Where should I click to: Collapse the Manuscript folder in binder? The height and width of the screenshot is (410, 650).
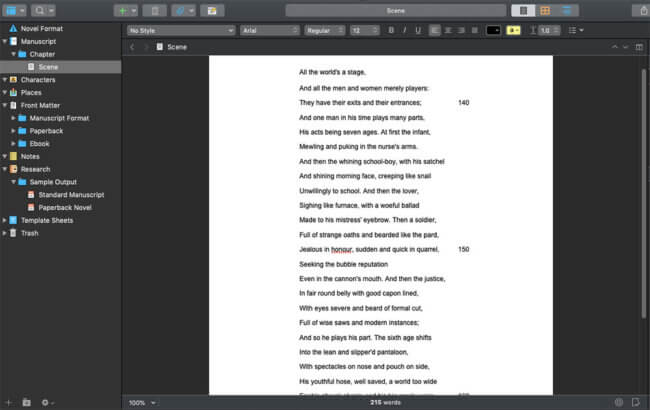point(5,42)
